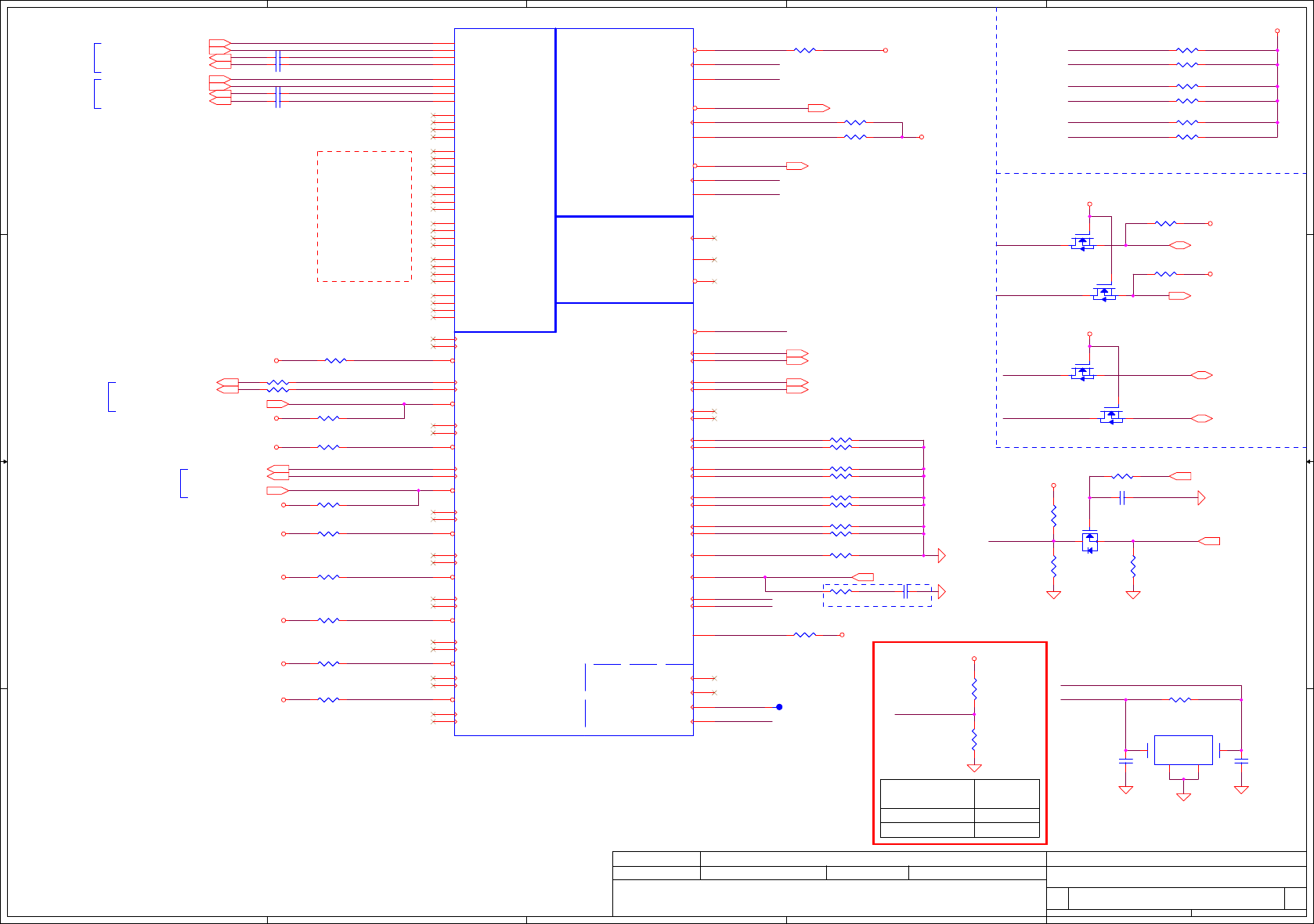Select the ground symbol beneath the crystal
Viewport: 1314px width, 924px height.
tap(1184, 796)
